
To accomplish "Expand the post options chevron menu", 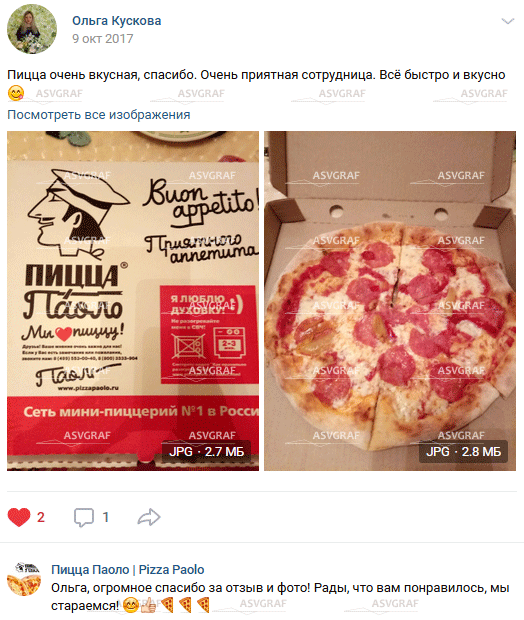I will pos(507,21).
